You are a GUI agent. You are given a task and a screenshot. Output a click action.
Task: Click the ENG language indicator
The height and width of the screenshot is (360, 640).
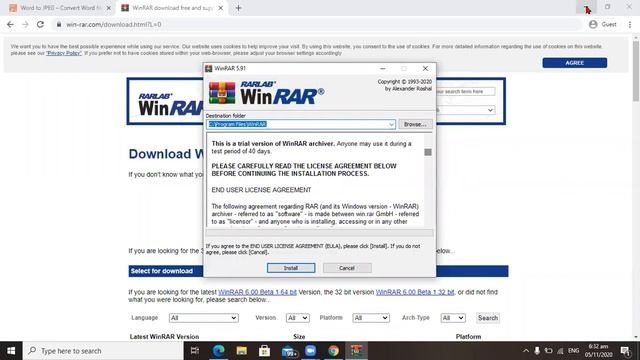pyautogui.click(x=573, y=351)
